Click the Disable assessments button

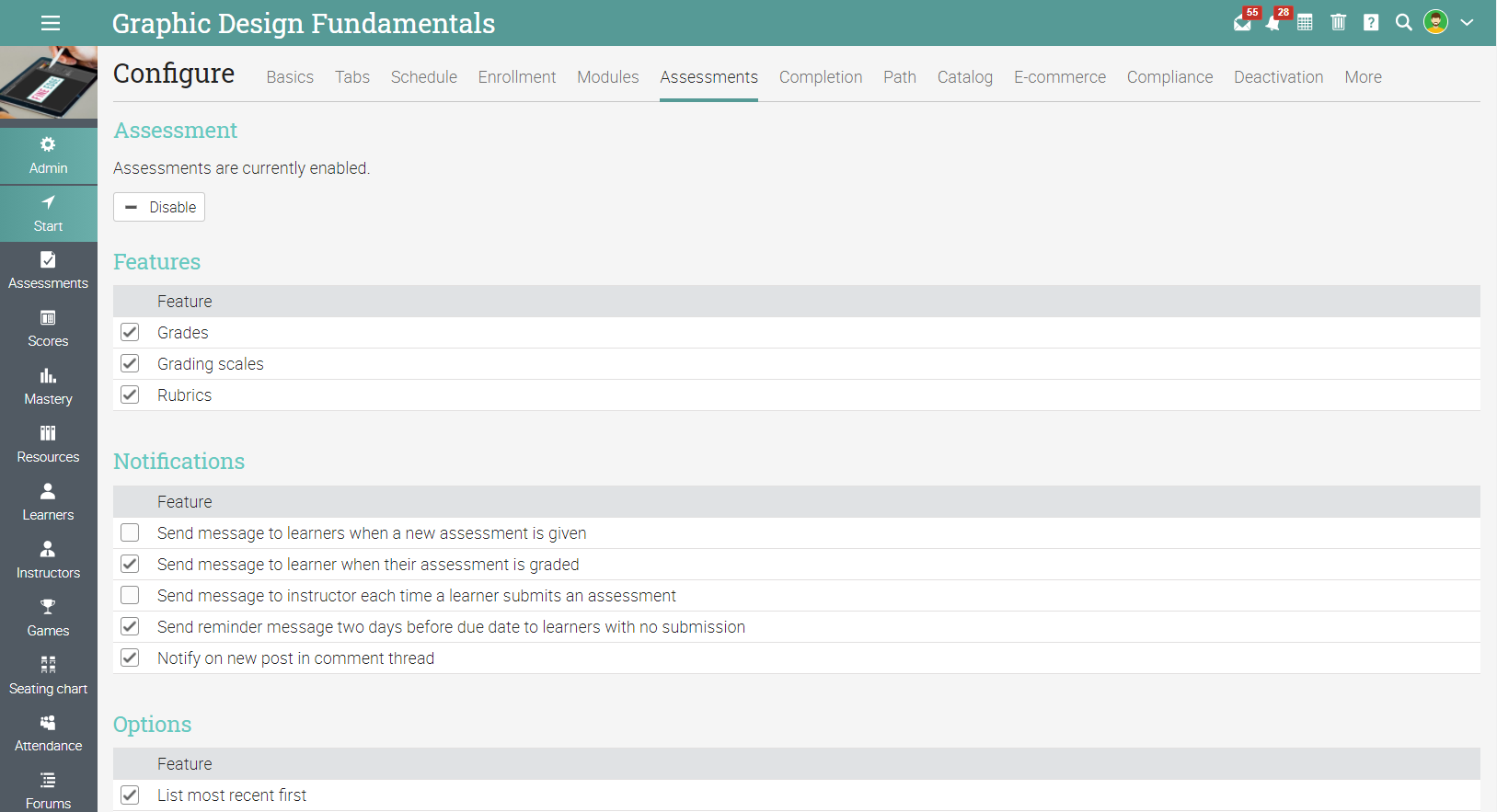tap(159, 207)
